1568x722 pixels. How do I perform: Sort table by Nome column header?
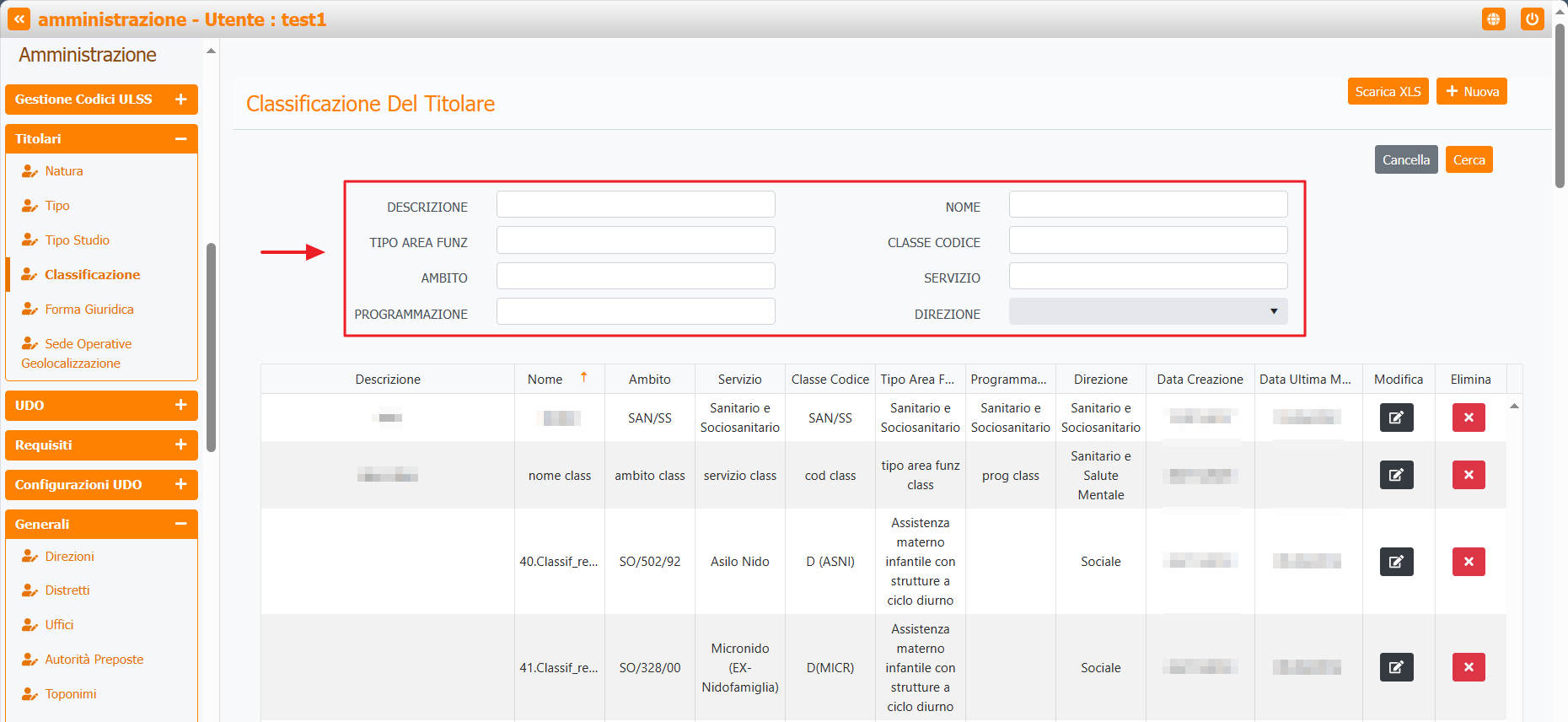546,380
